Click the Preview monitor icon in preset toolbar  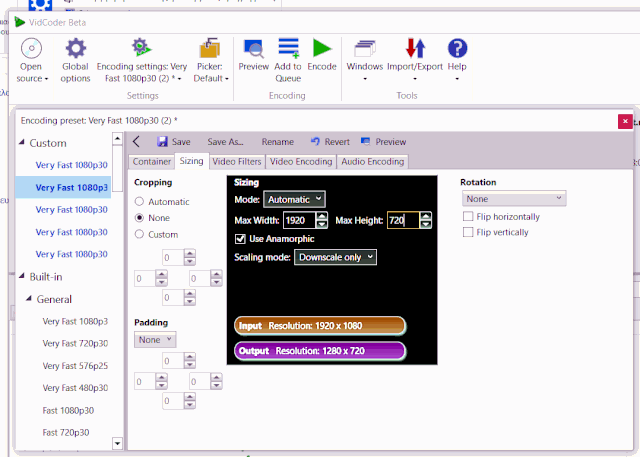point(366,142)
